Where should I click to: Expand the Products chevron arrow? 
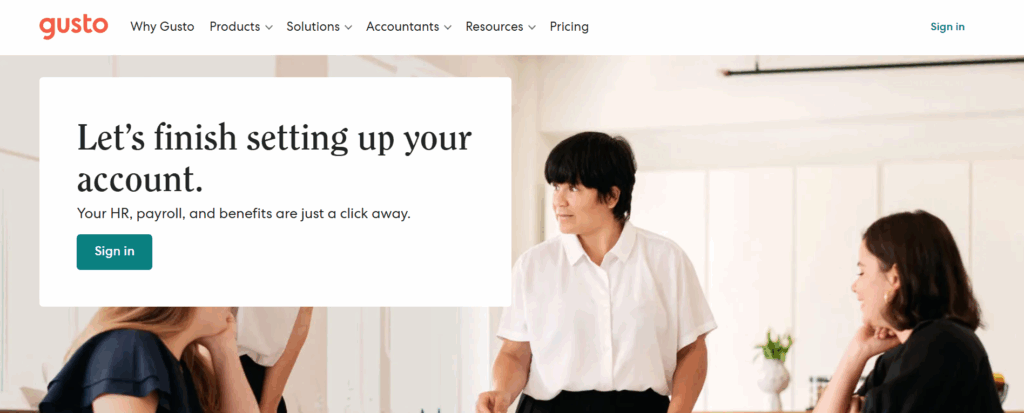coord(268,27)
